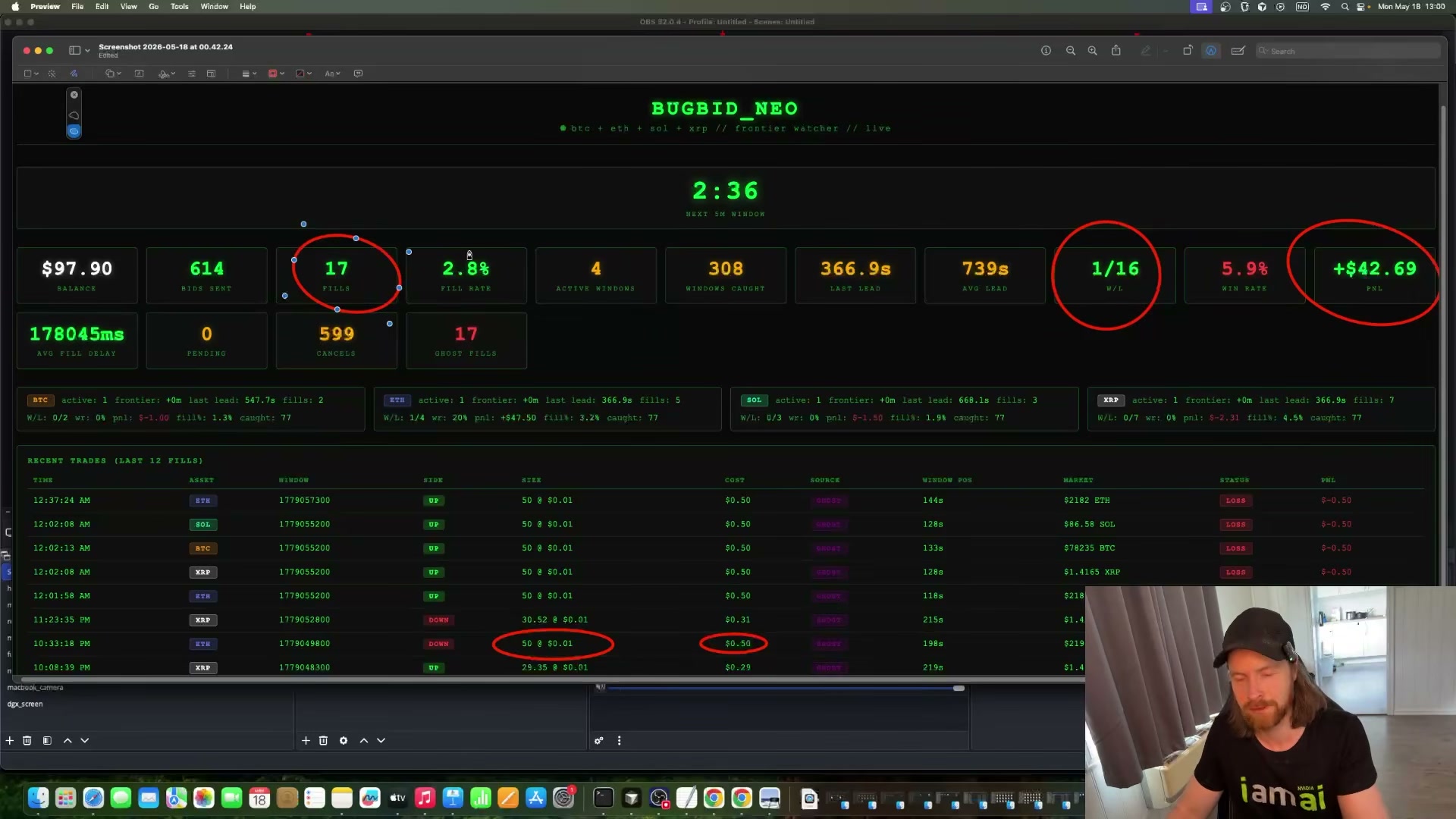Open the form filling toolbar button
This screenshot has height=819, width=1456.
[x=1238, y=51]
